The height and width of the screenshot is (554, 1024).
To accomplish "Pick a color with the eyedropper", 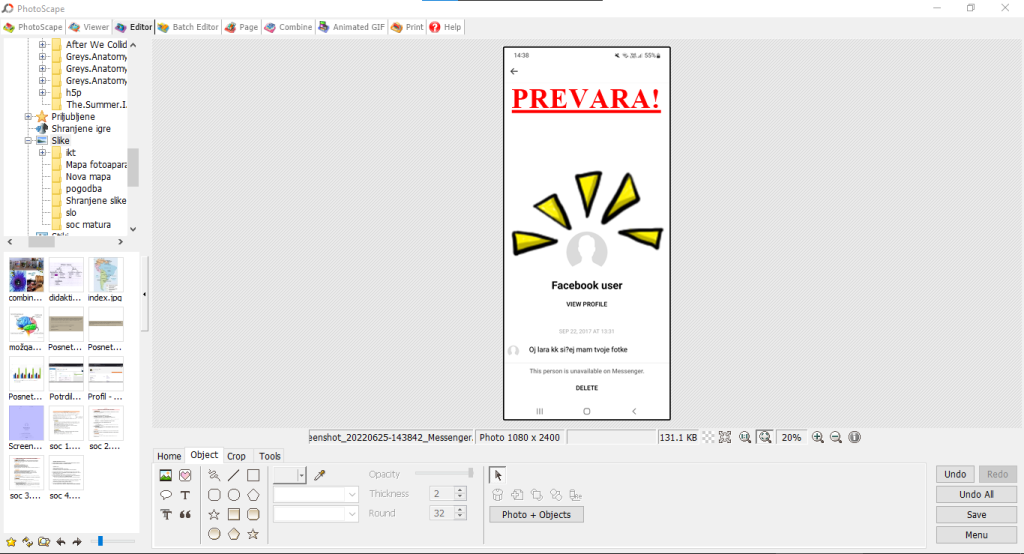I will pos(319,475).
